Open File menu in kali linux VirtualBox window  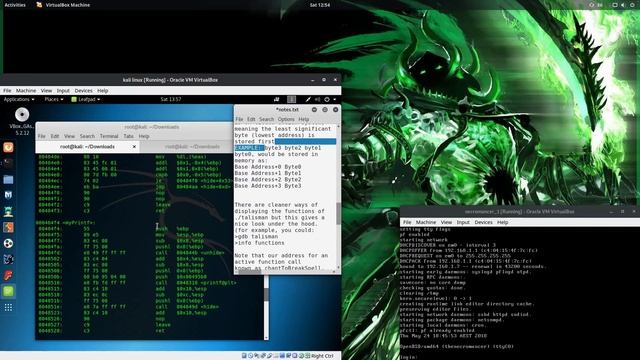[x=7, y=91]
